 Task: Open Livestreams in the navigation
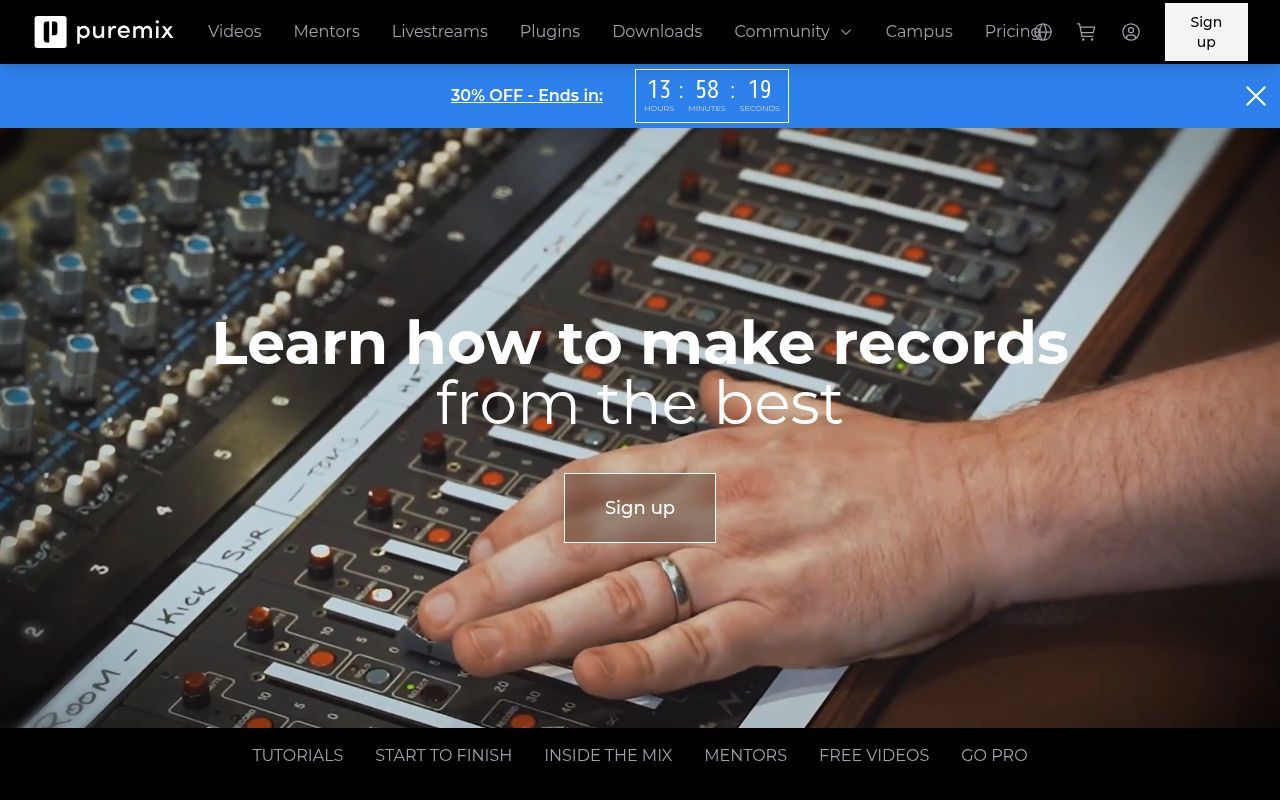tap(440, 31)
